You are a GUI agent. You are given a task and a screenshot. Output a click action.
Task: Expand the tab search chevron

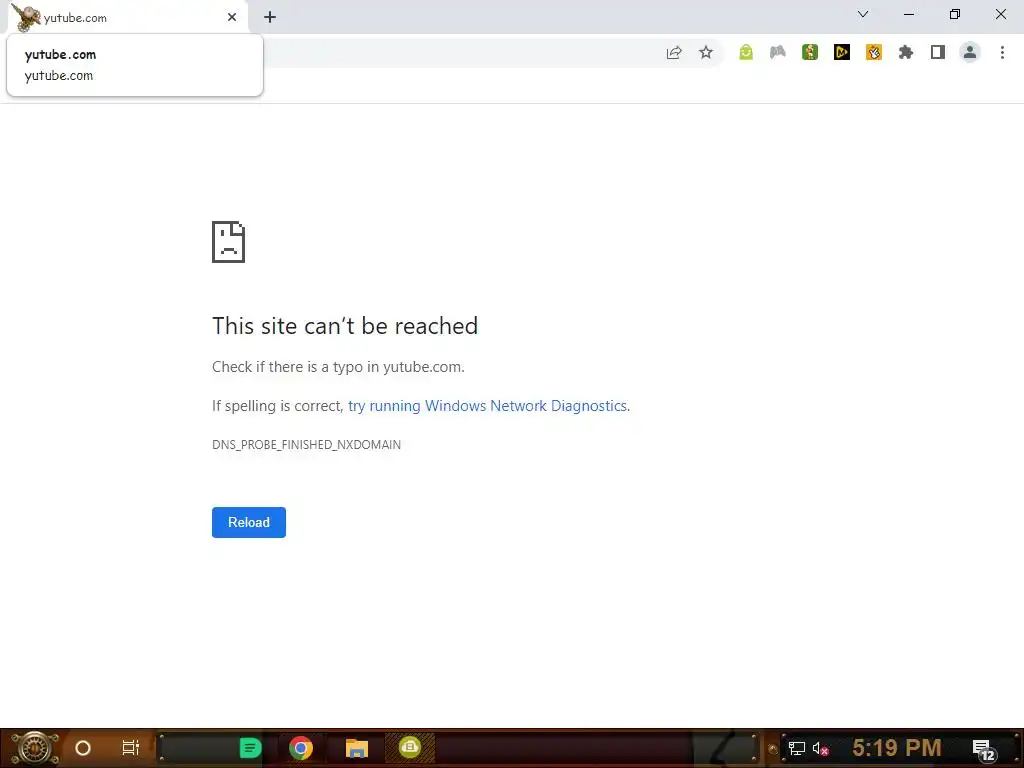coord(863,14)
